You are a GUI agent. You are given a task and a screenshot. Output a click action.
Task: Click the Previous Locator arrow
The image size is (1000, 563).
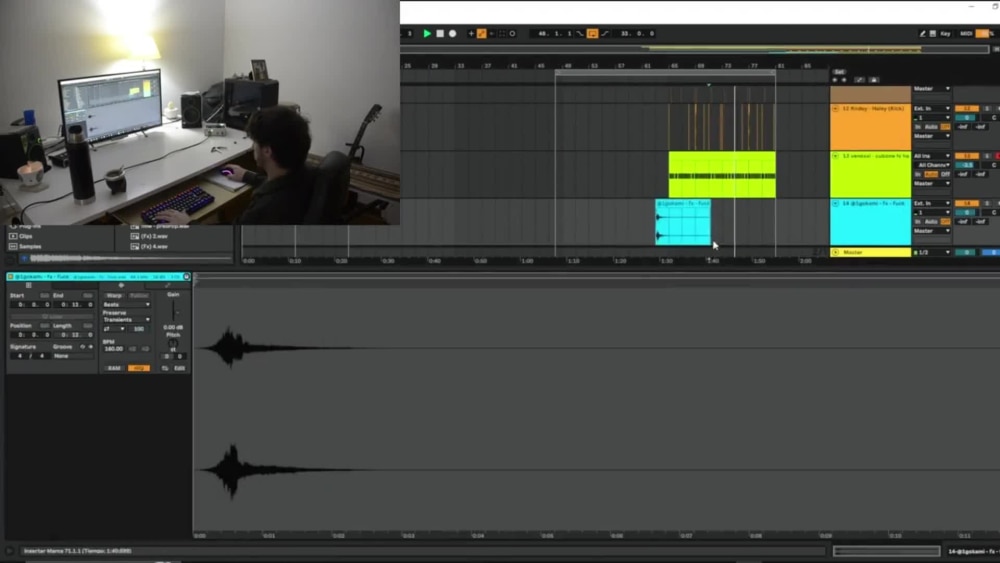(835, 80)
